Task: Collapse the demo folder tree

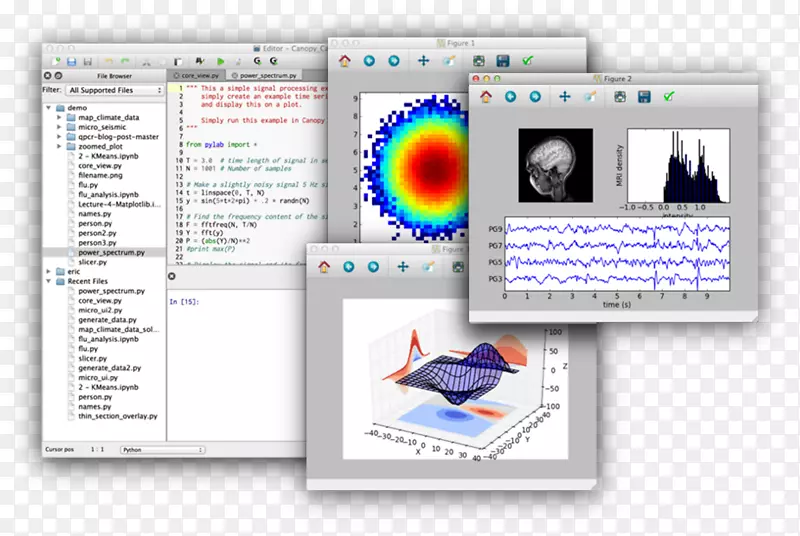Action: (x=48, y=107)
